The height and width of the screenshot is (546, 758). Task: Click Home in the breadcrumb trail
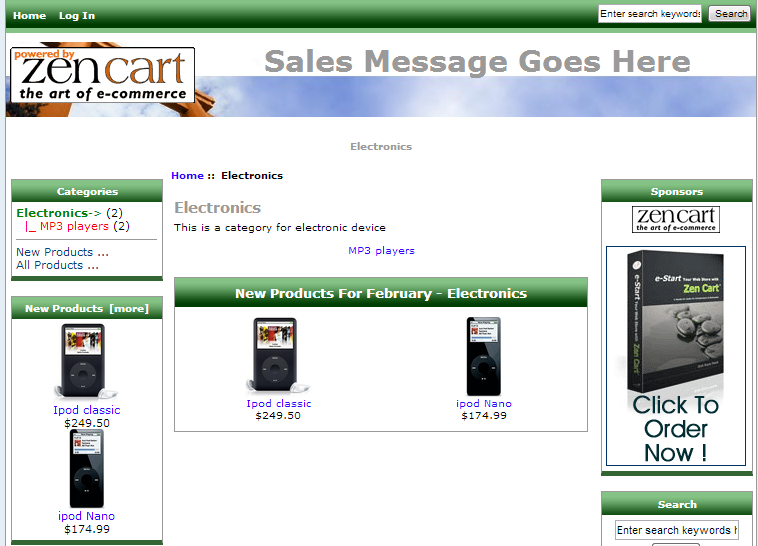click(187, 176)
